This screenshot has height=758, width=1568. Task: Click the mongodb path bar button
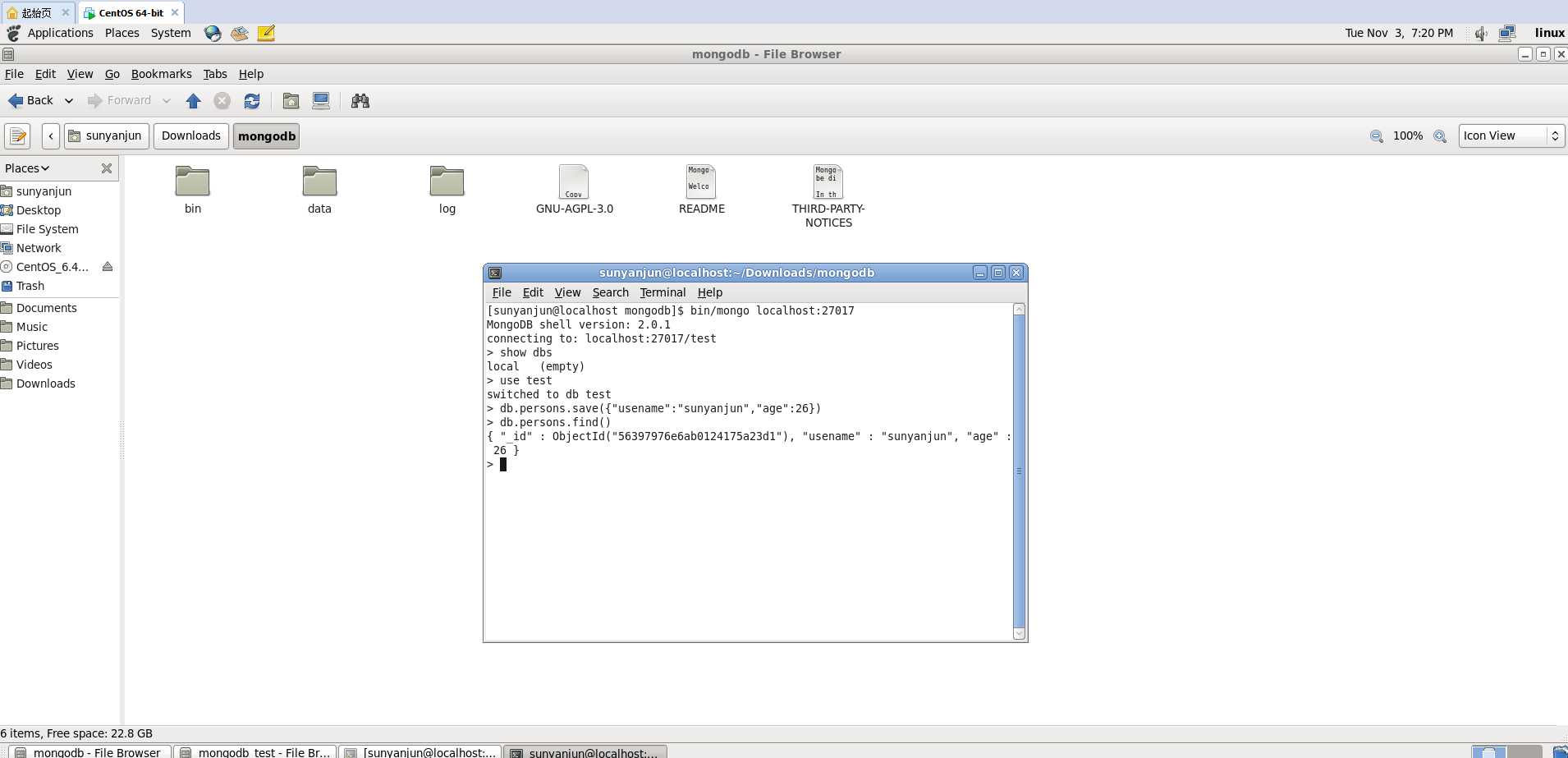tap(267, 136)
